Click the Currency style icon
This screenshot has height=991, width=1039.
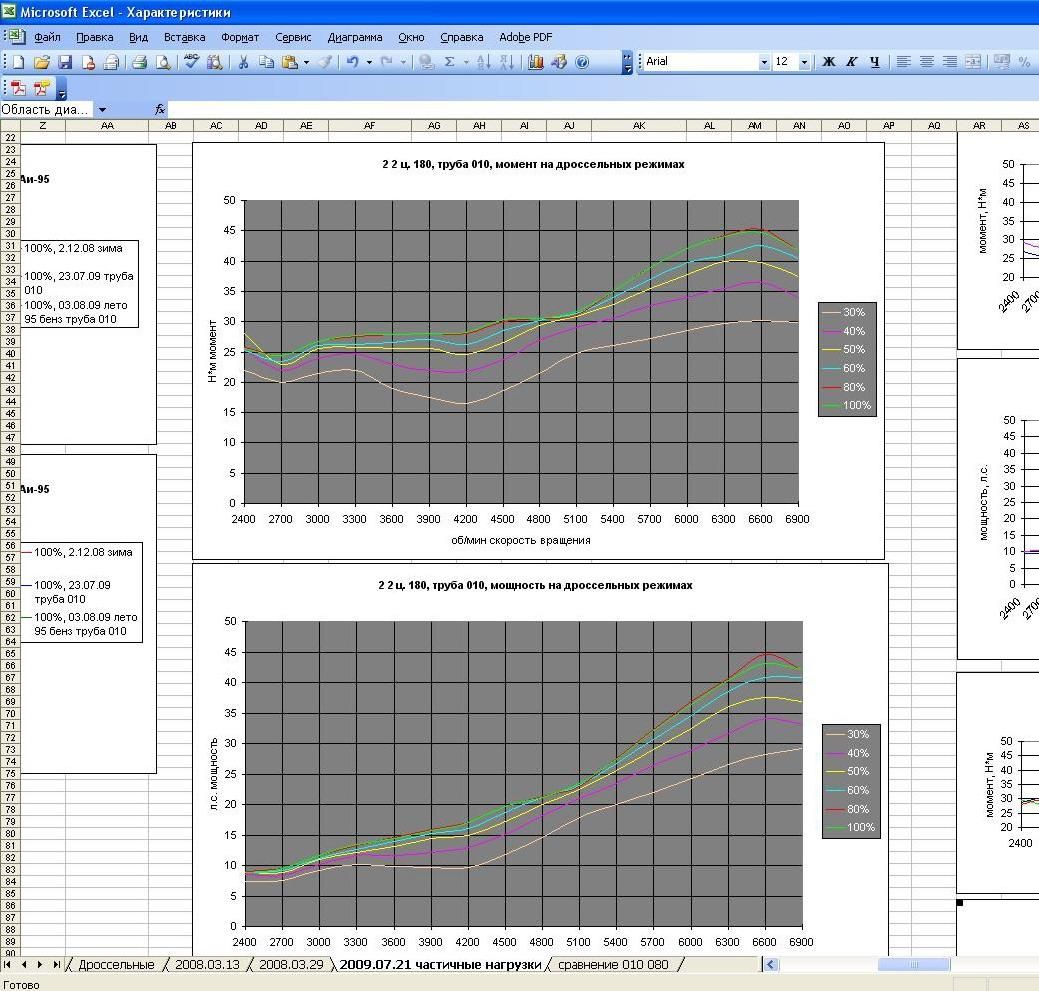(1001, 62)
